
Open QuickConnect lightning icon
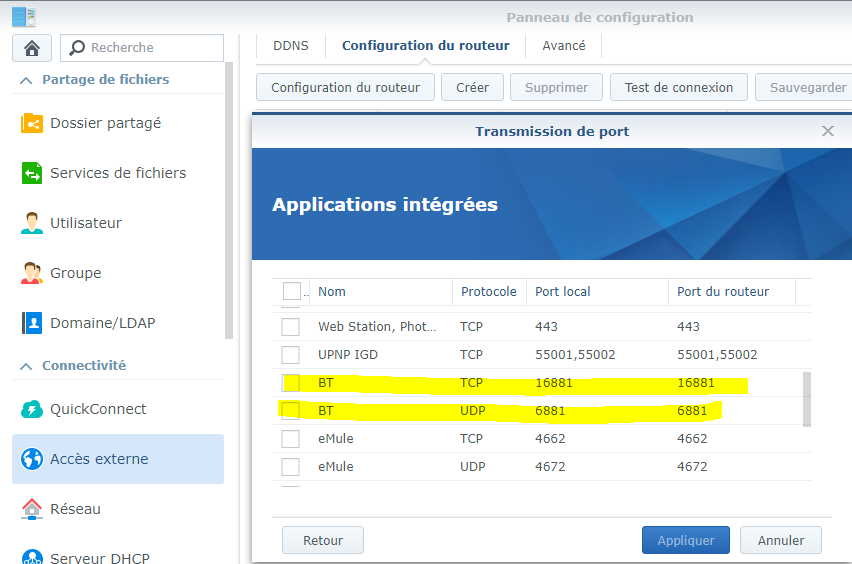pos(32,409)
